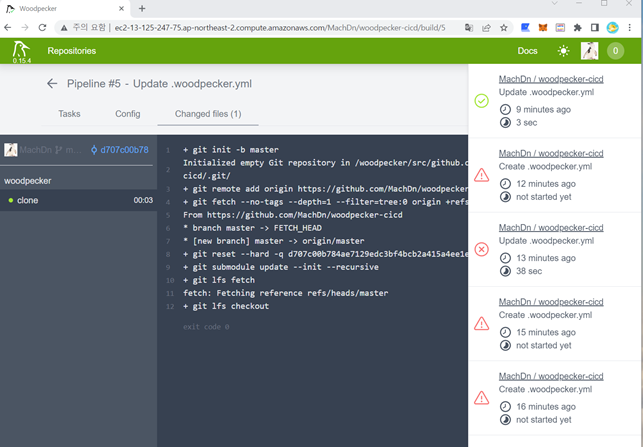Image resolution: width=644 pixels, height=448 pixels.
Task: Open the Repositories page
Action: [71, 51]
